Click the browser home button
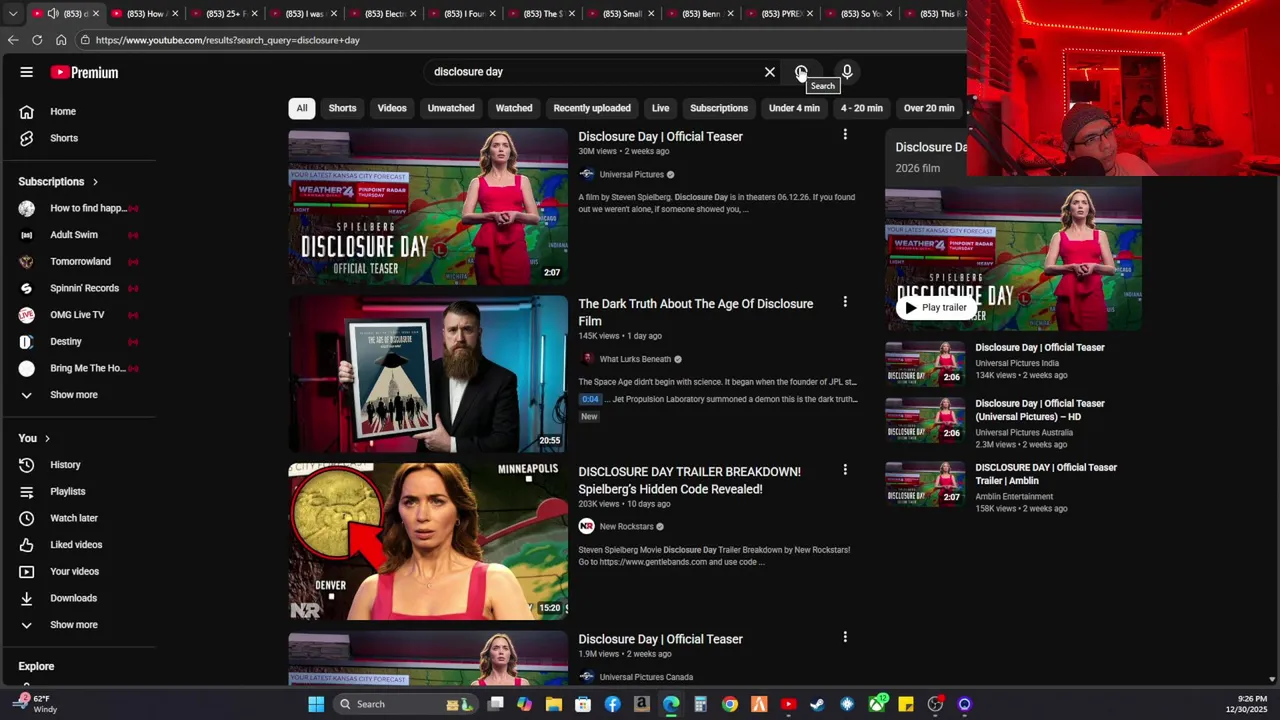 pos(61,40)
